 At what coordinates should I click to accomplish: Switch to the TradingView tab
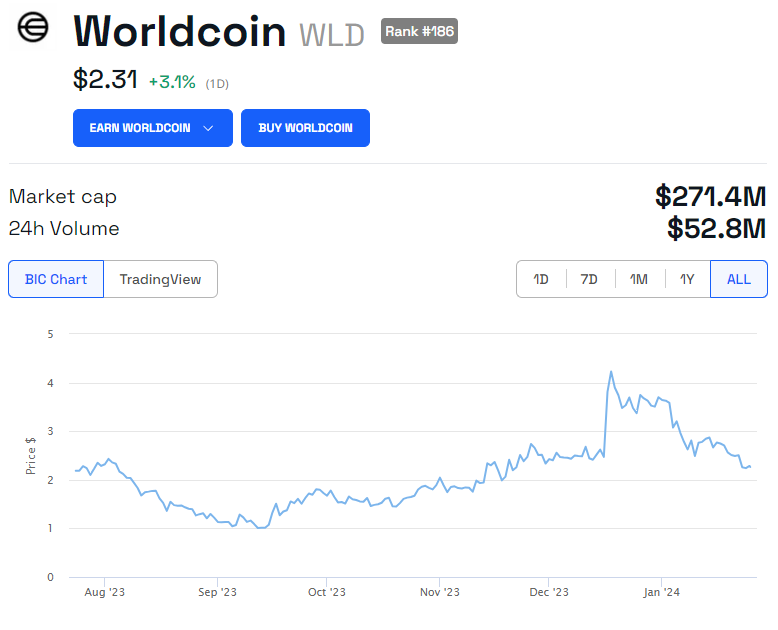click(x=160, y=279)
